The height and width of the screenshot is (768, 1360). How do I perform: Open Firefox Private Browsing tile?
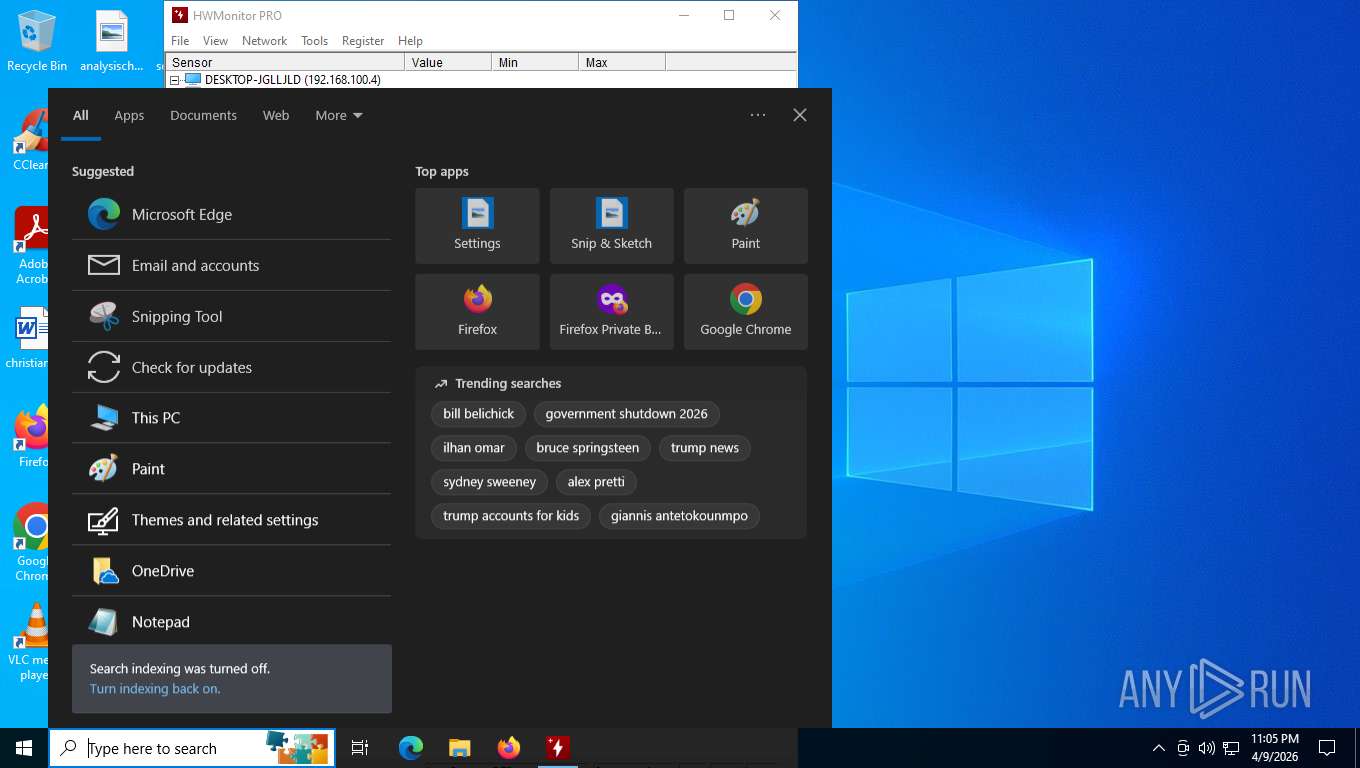(611, 312)
